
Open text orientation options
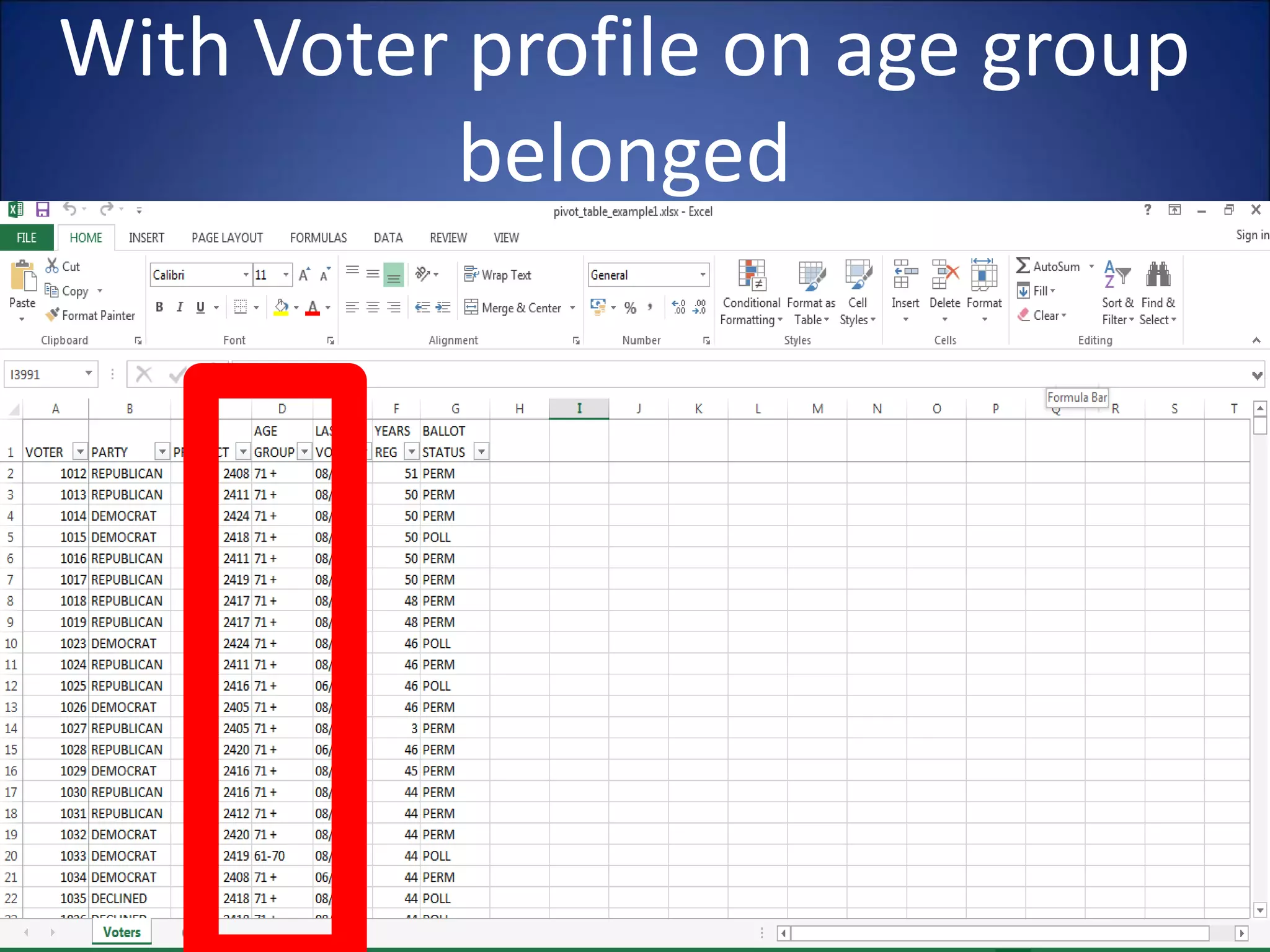427,274
